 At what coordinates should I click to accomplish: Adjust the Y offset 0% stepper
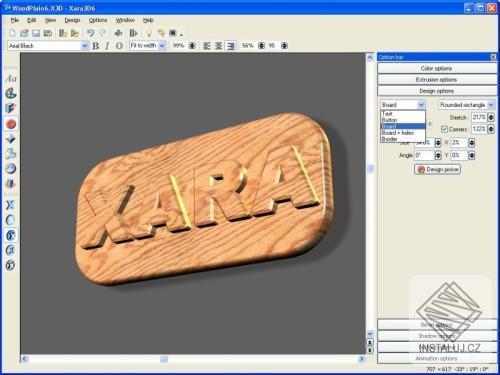(x=471, y=155)
